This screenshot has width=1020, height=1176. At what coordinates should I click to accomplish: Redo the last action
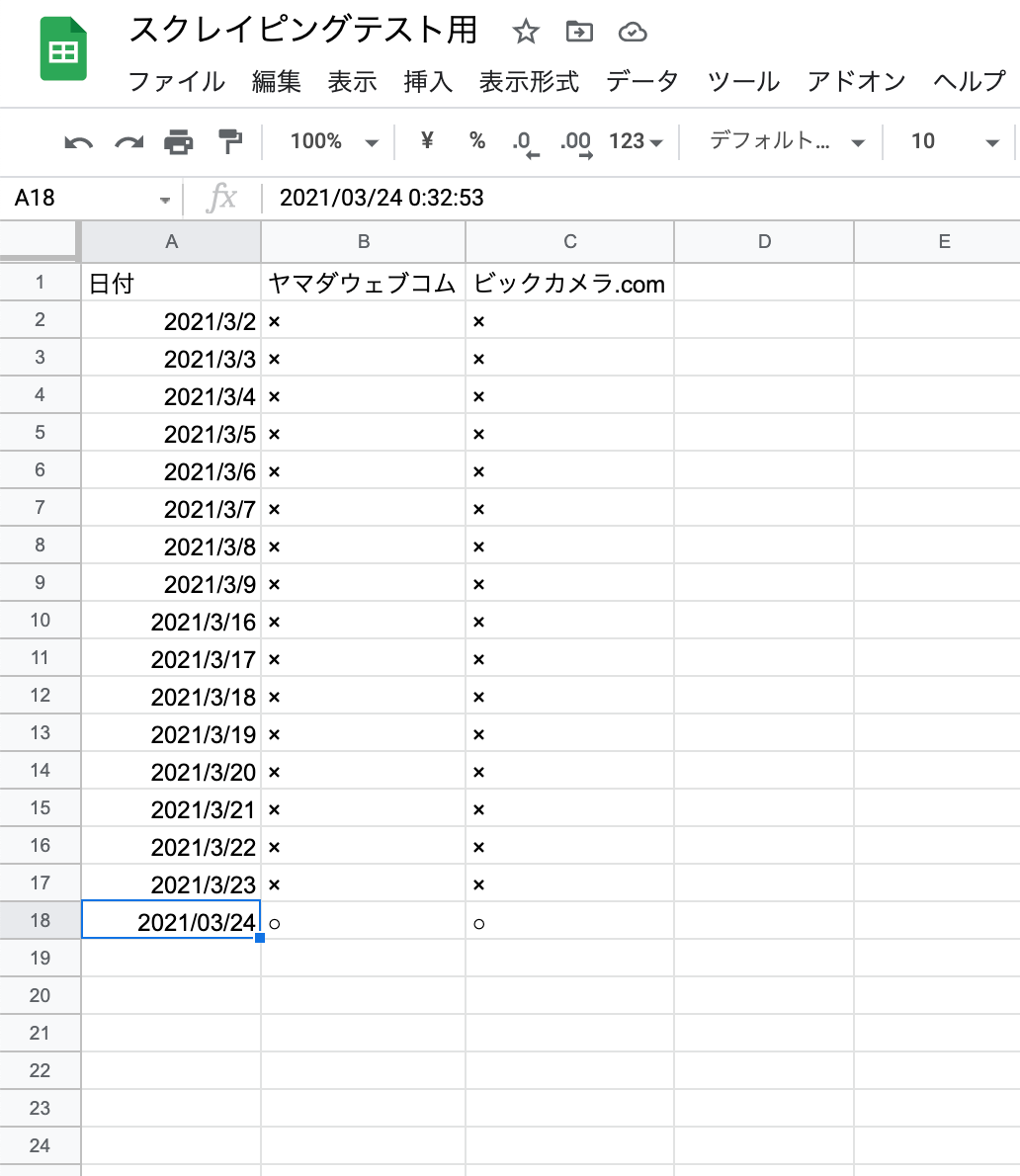(x=129, y=141)
